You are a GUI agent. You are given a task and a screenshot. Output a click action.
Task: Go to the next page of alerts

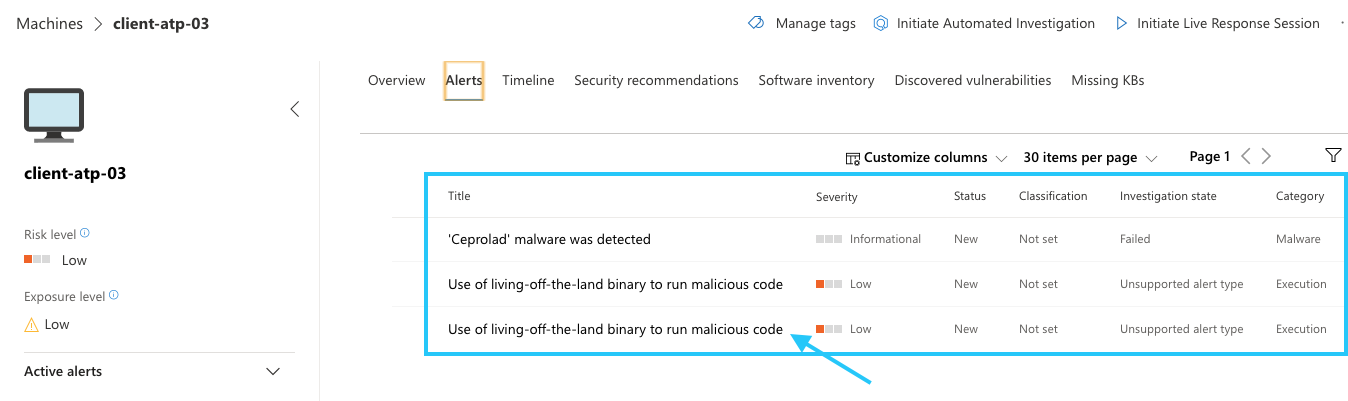coord(1267,156)
